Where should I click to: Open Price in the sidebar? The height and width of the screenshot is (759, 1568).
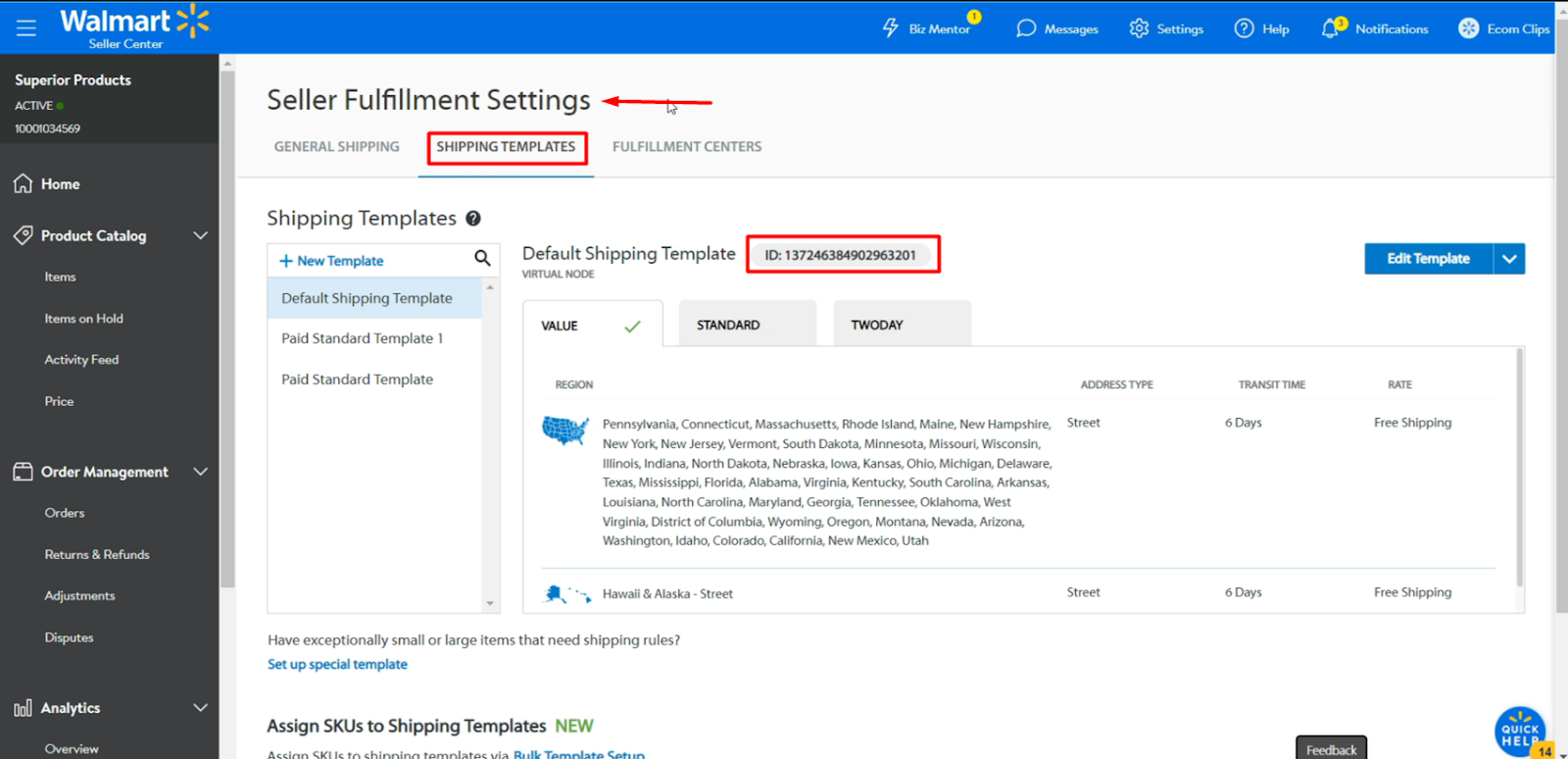[x=59, y=401]
